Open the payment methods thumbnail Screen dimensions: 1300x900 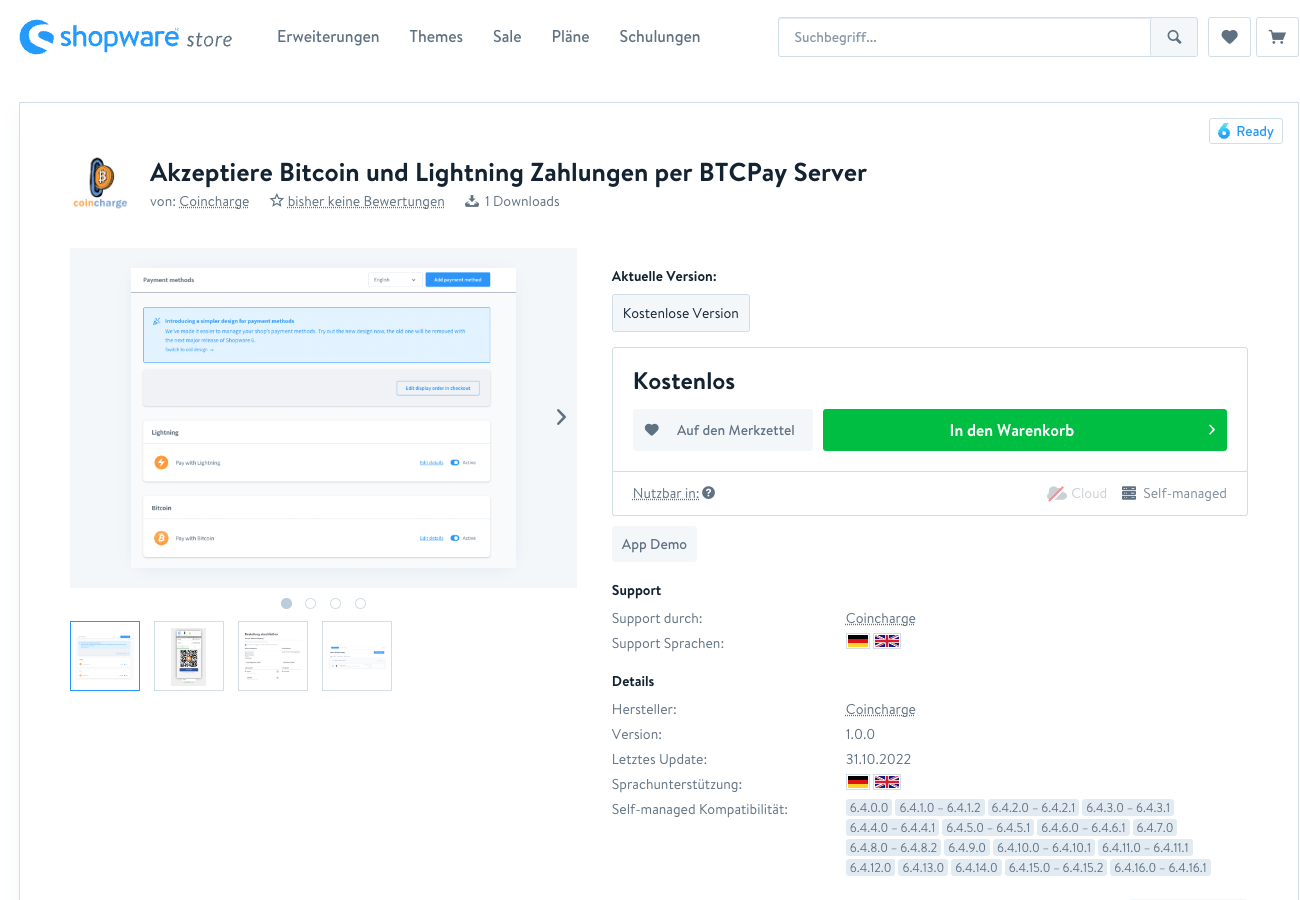click(x=105, y=656)
